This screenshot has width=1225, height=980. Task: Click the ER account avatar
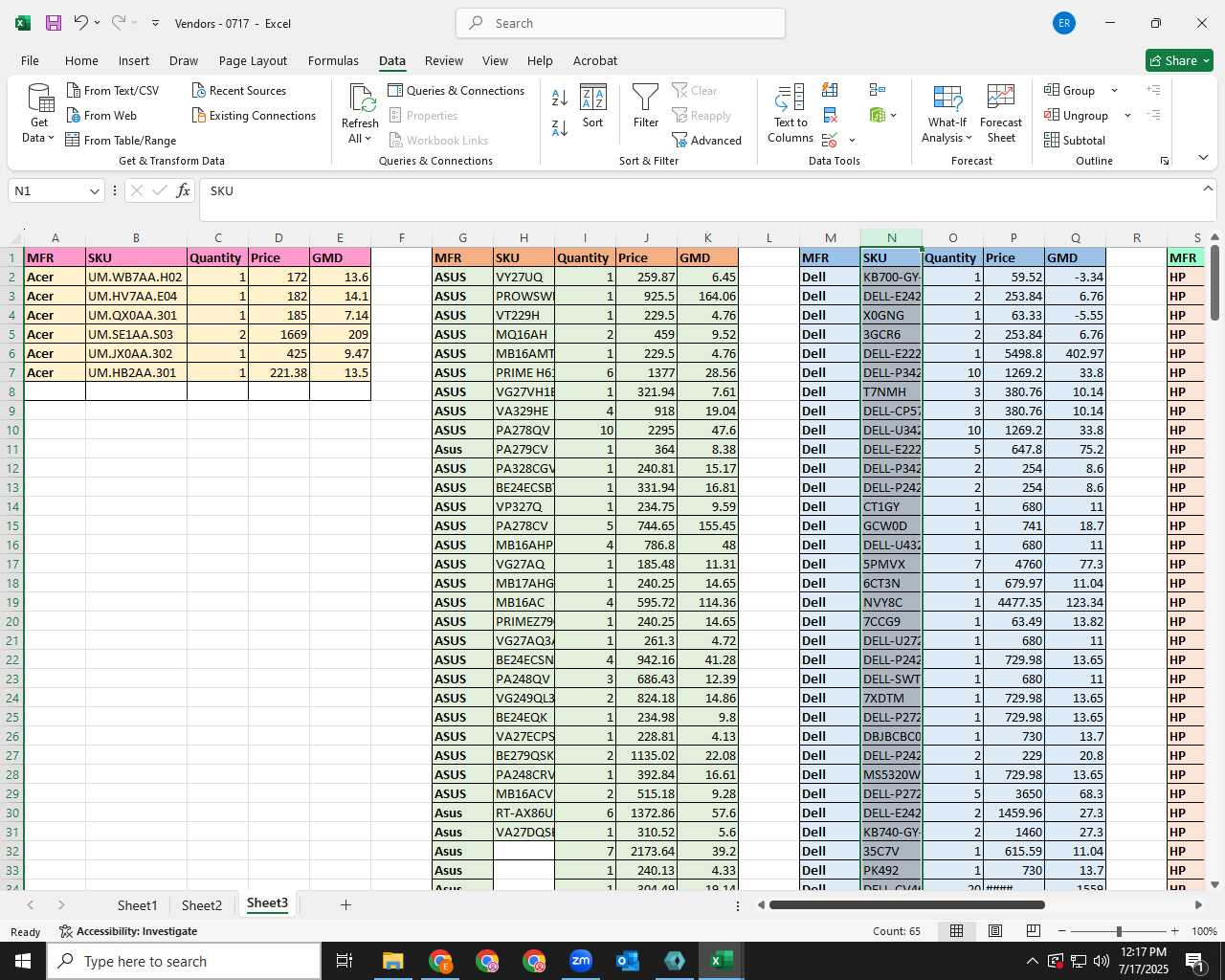(x=1063, y=23)
